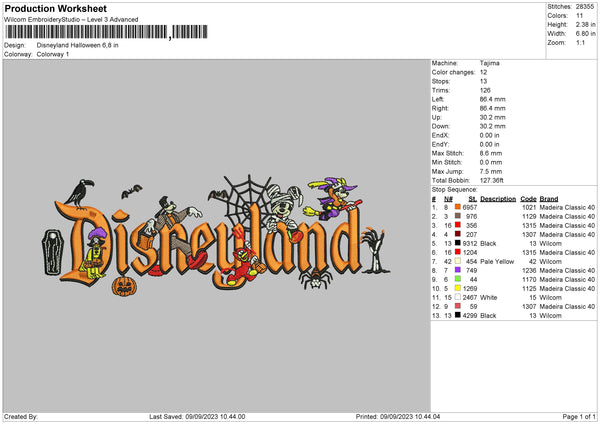Viewport: 600px width, 424px height.
Task: Click the brown-gray swatch beside stitch count 976
Action: [x=457, y=216]
